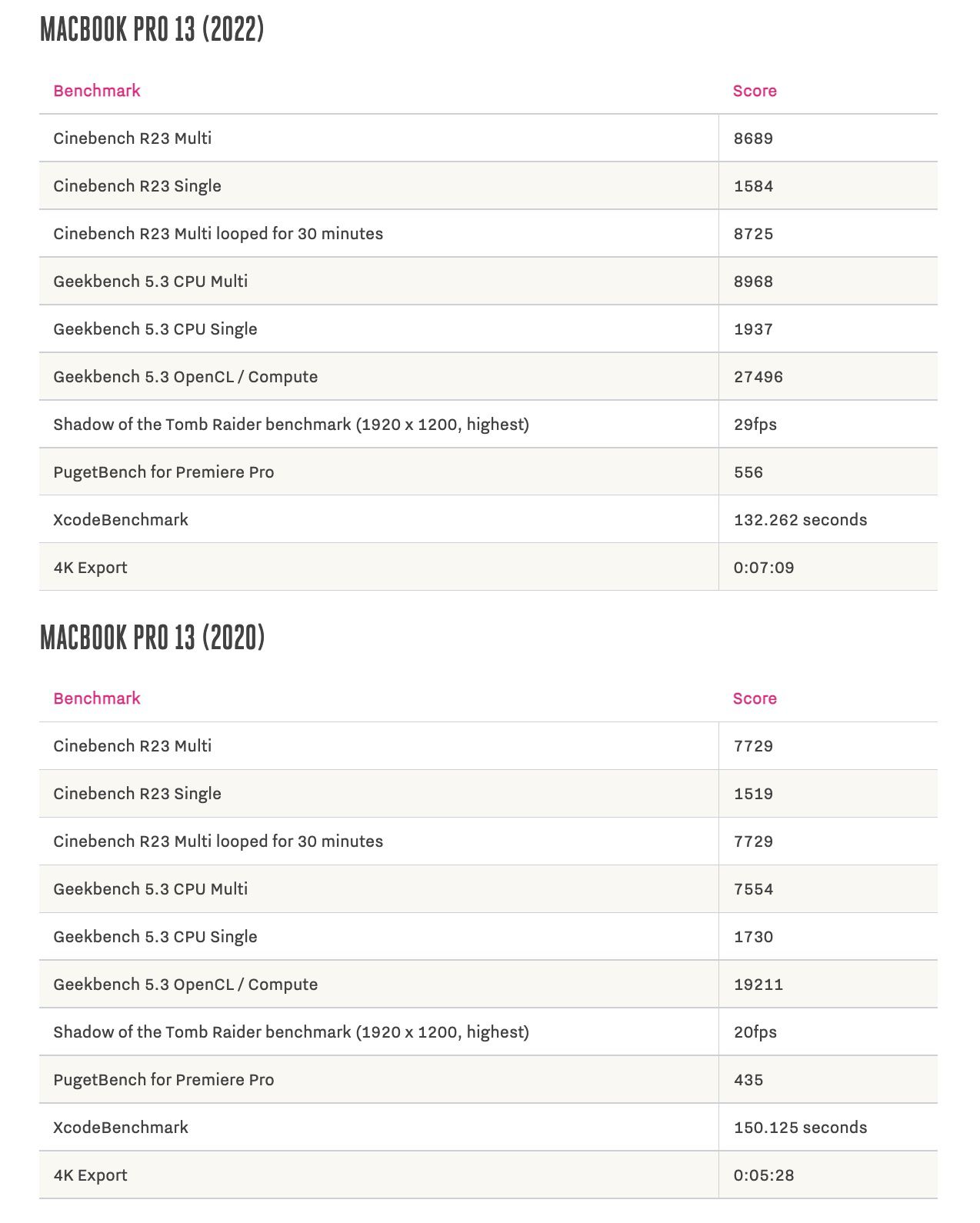Click the 0:07:09 4K Export time
Image resolution: width=980 pixels, height=1223 pixels.
click(764, 568)
